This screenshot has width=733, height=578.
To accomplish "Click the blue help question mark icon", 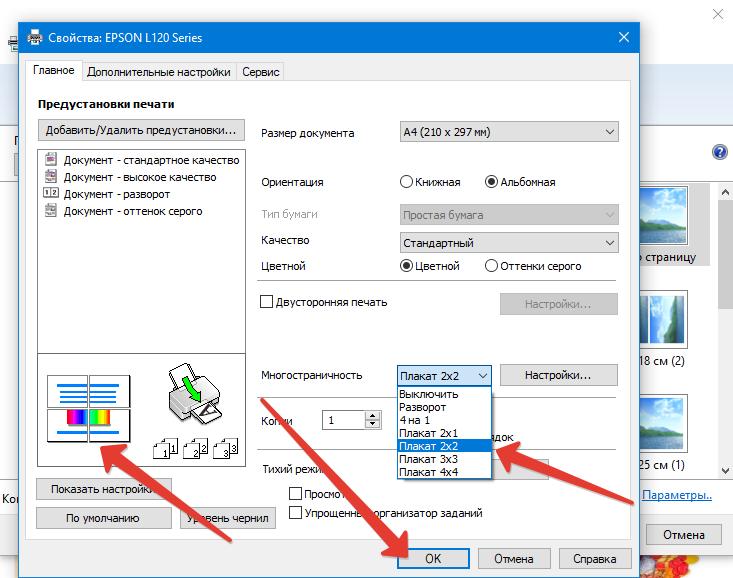I will (719, 152).
